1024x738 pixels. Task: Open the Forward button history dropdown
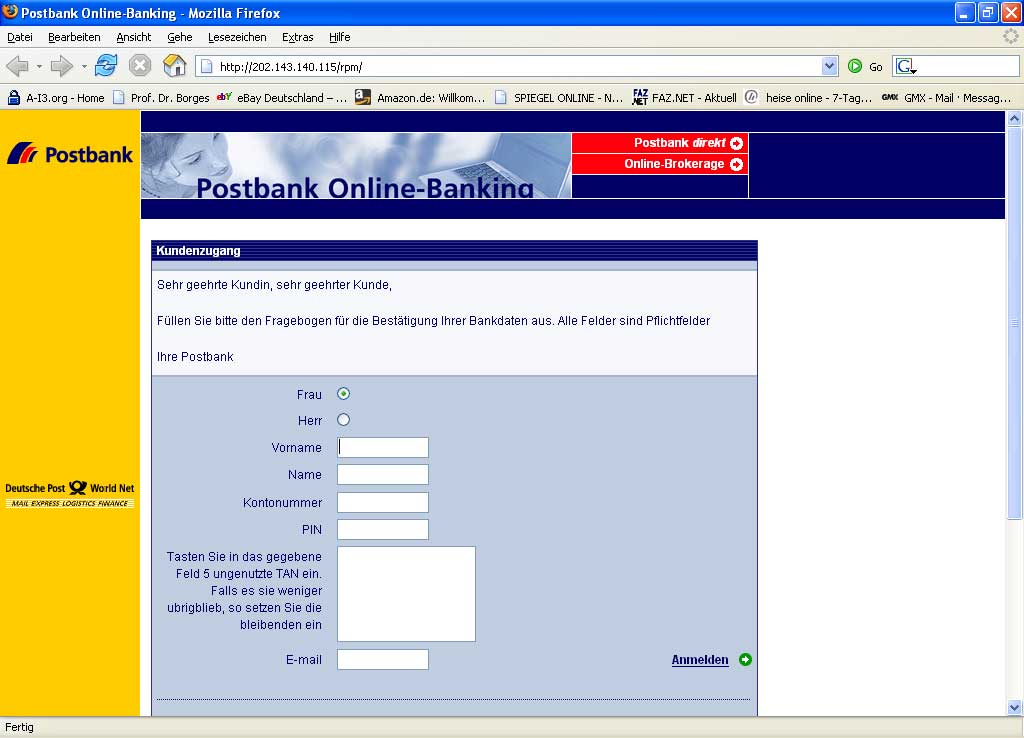[84, 66]
